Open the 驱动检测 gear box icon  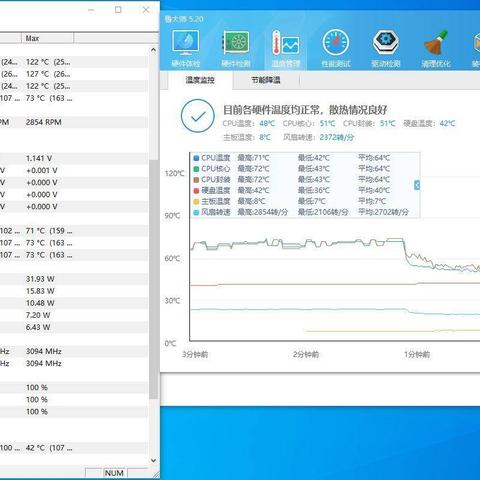[386, 43]
